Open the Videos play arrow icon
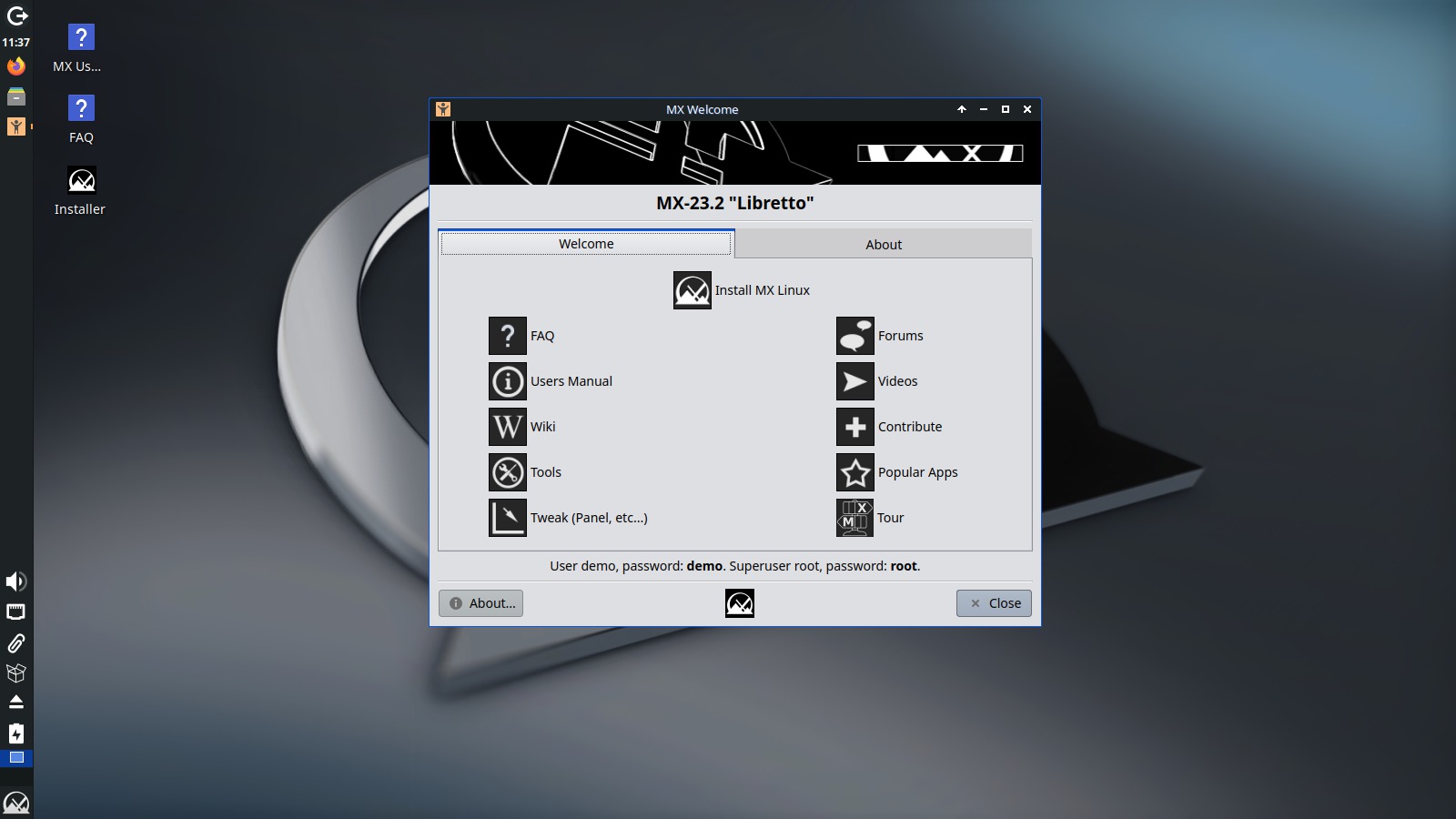Screen dimensions: 1456x819 855,381
